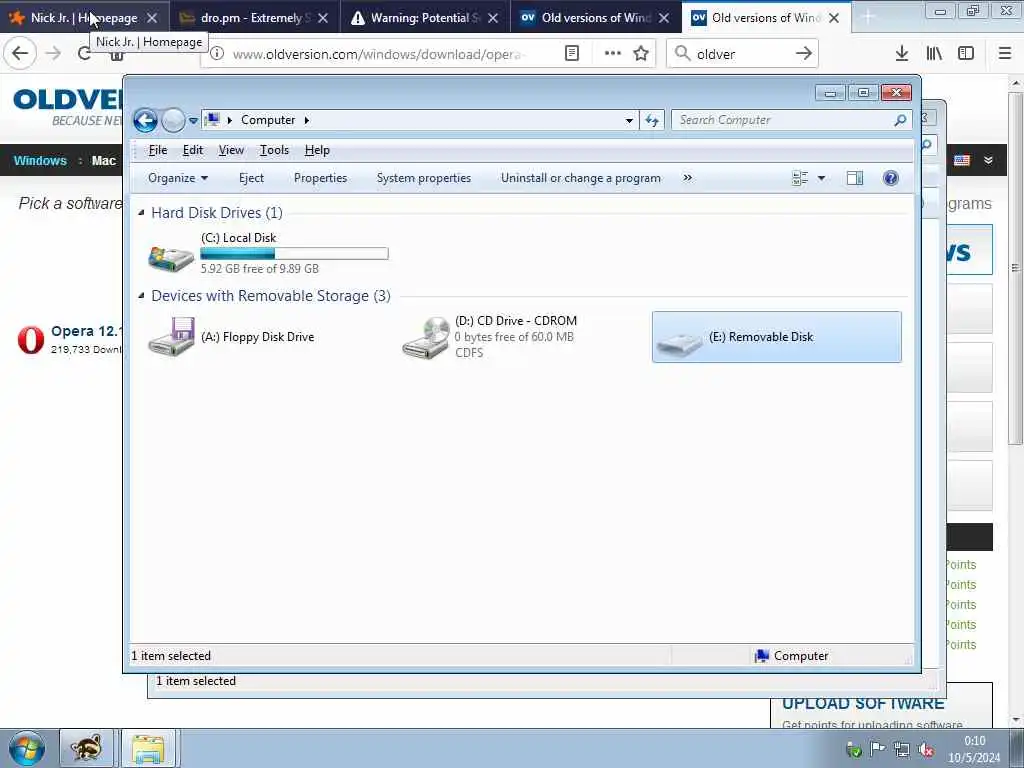This screenshot has width=1024, height=768.
Task: Open the Tools menu
Action: [274, 150]
